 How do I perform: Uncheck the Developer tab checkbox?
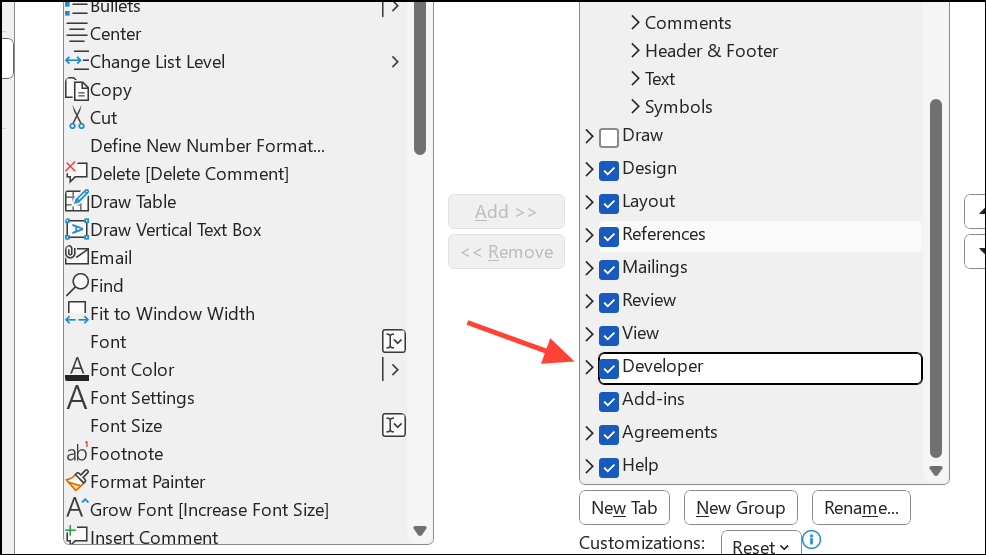click(x=609, y=368)
